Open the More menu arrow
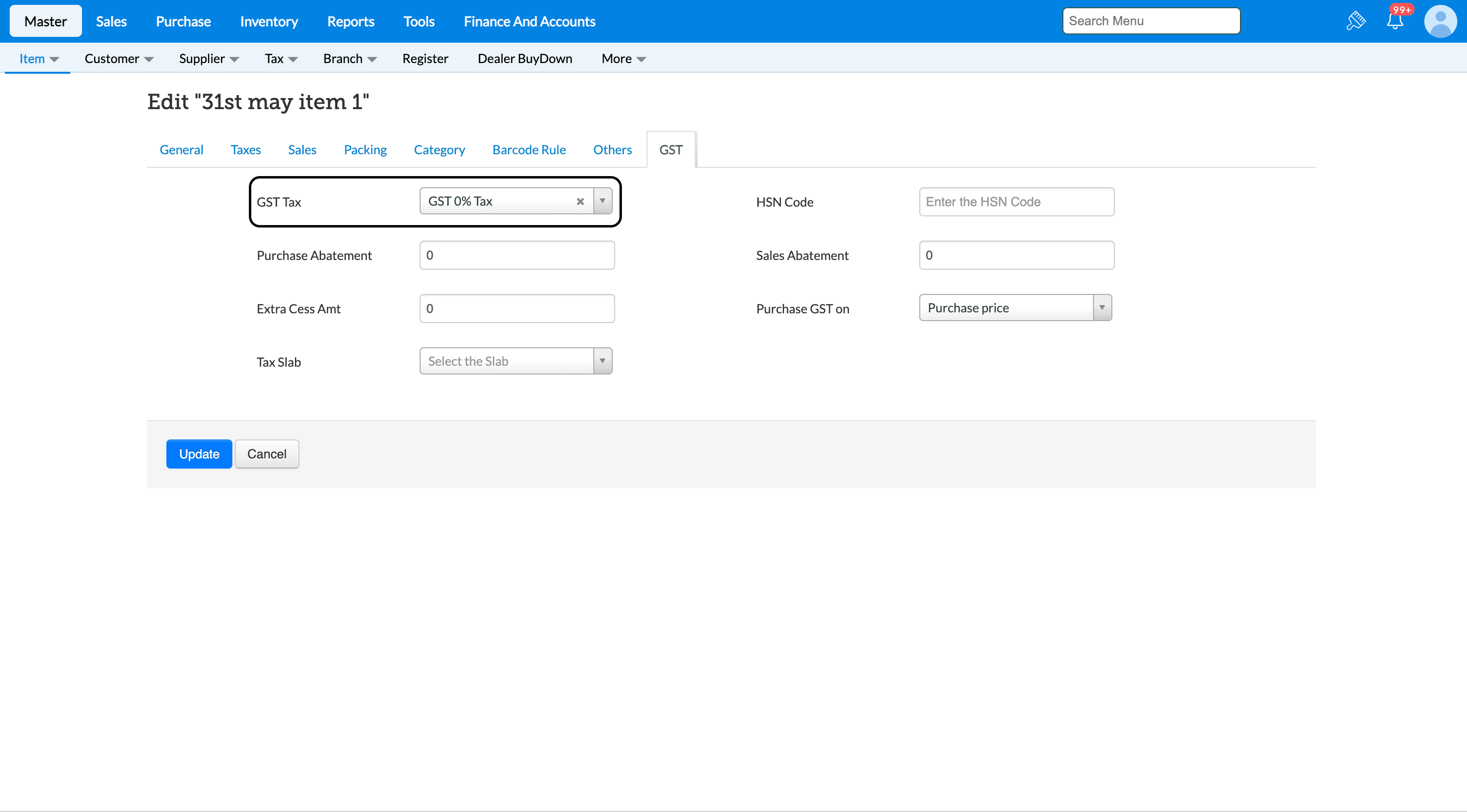This screenshot has width=1467, height=812. point(641,59)
